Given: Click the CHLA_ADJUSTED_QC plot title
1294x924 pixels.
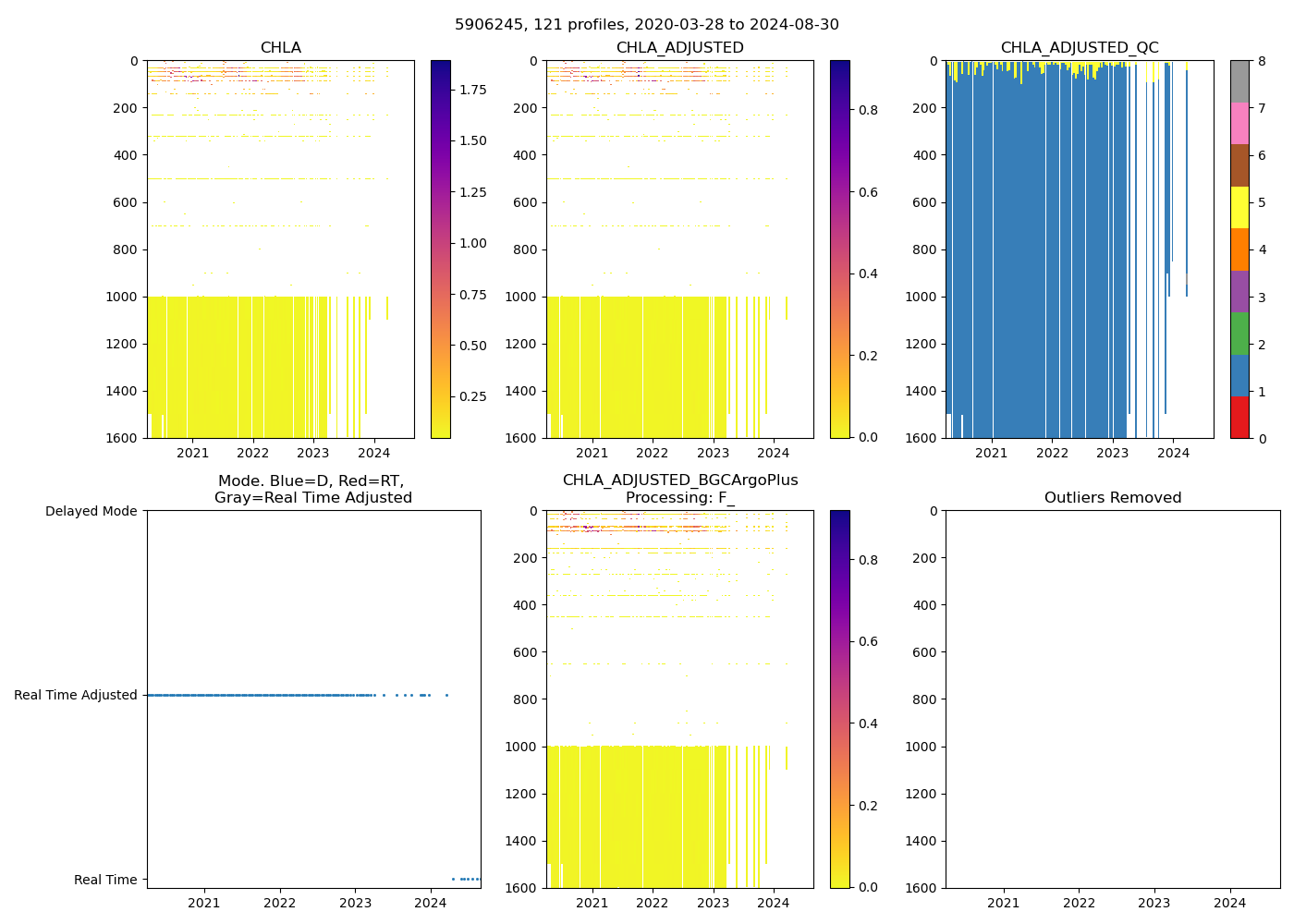Looking at the screenshot, I should [1079, 48].
